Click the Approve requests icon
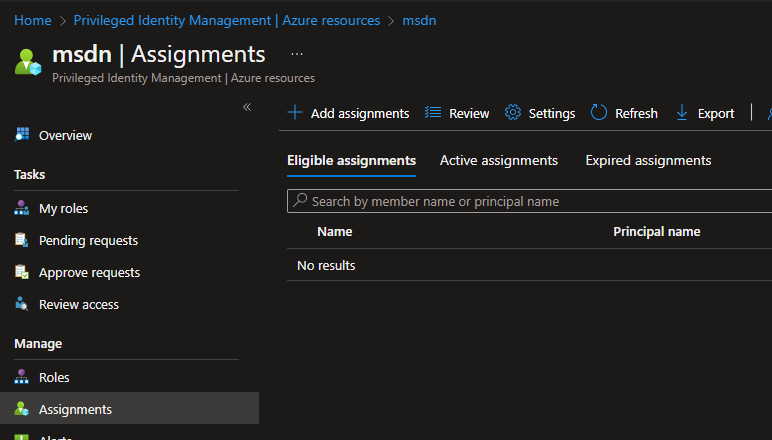772x440 pixels. tap(22, 273)
